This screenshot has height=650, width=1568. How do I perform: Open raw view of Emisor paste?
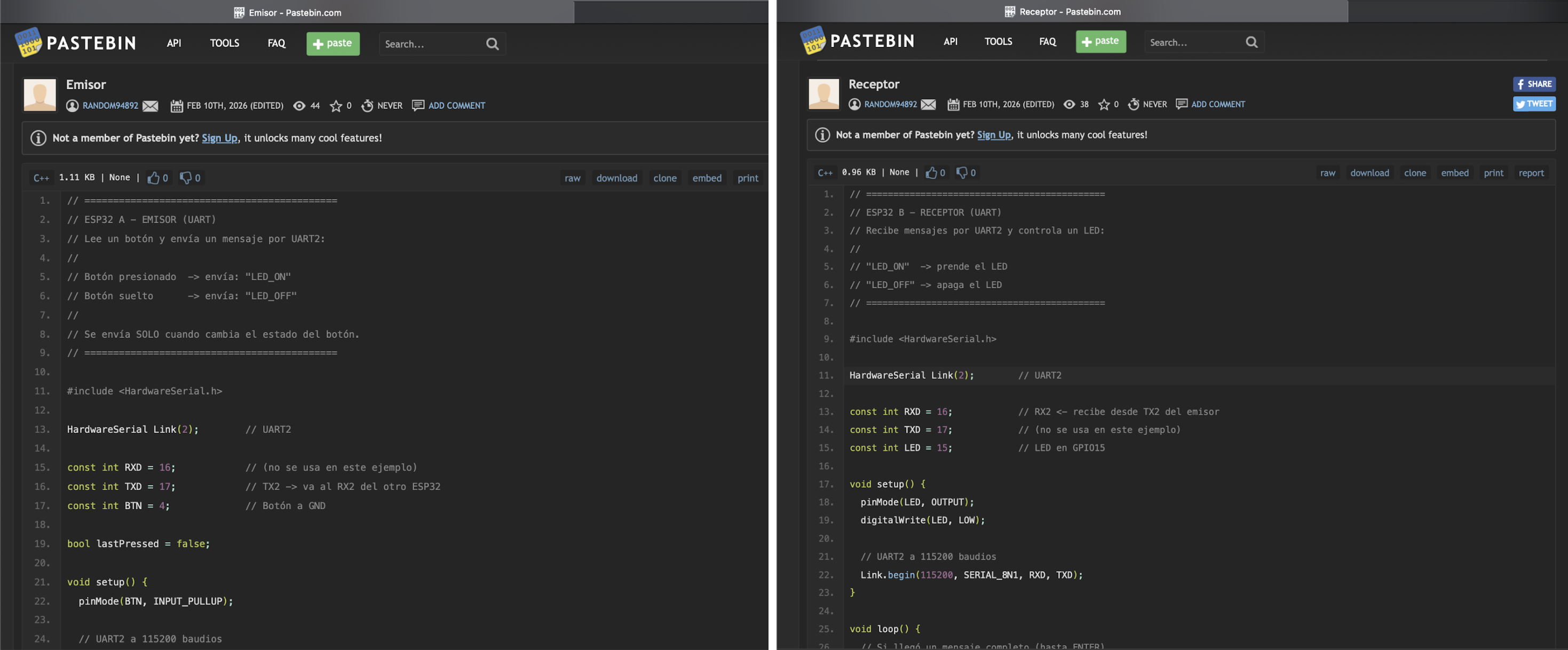(x=572, y=178)
